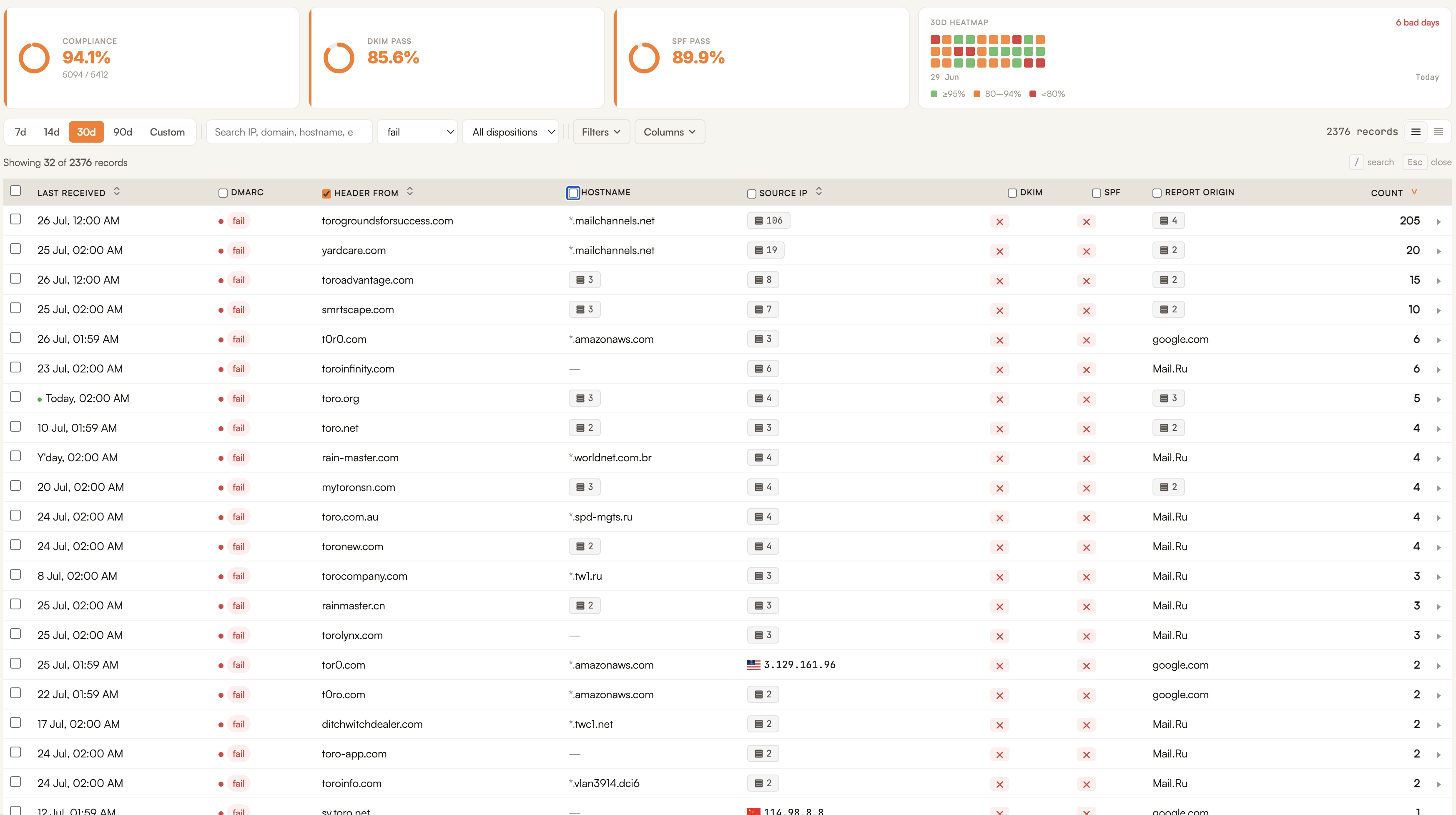1456x815 pixels.
Task: Switch to compact row density view
Action: 1438,132
